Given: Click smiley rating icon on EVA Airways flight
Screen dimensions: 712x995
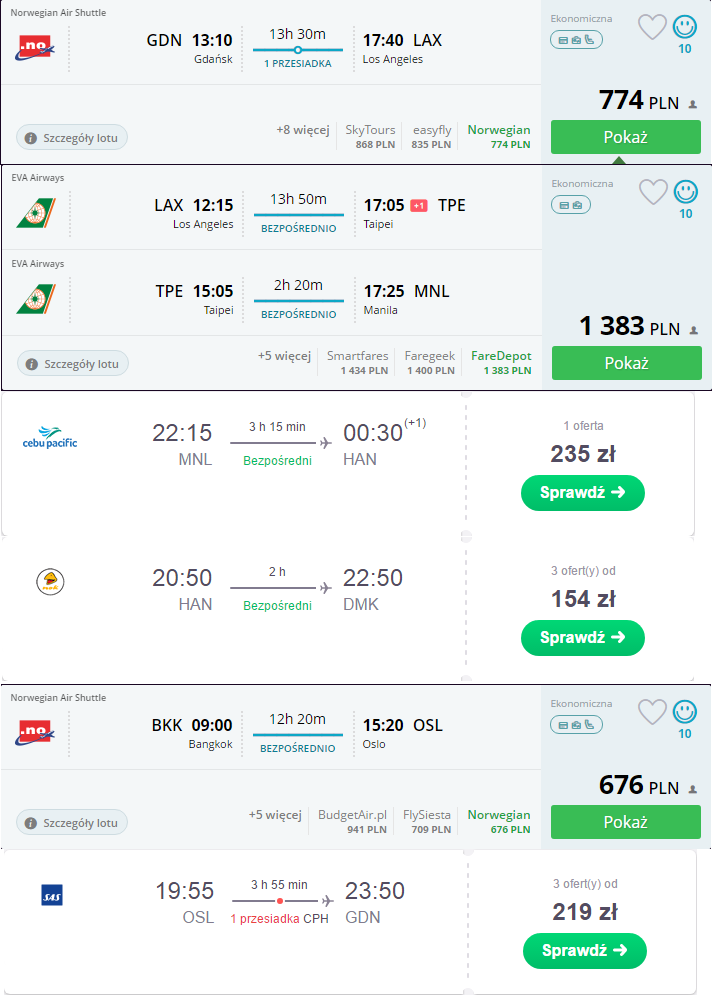Looking at the screenshot, I should coord(686,192).
